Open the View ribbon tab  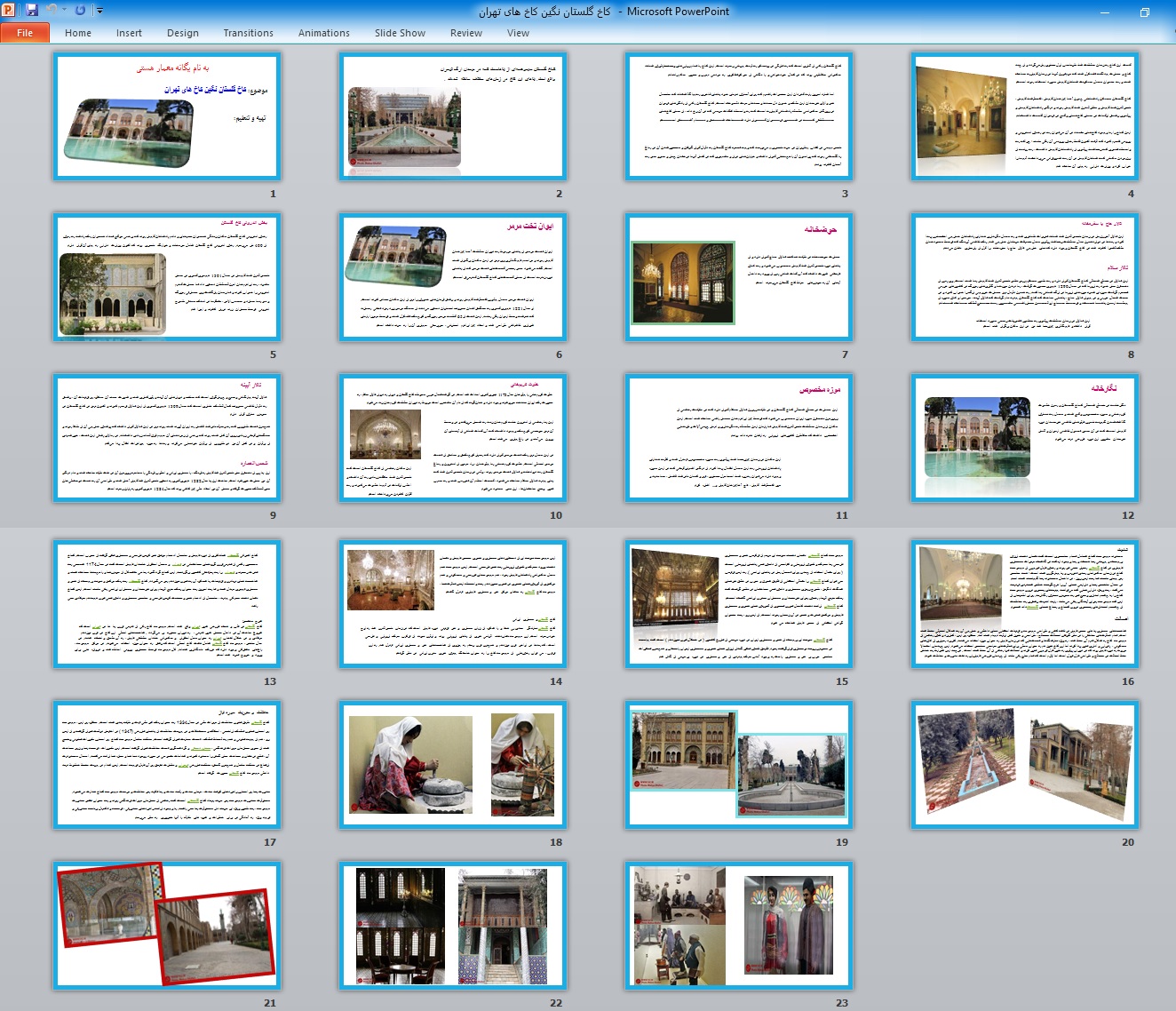[x=519, y=33]
